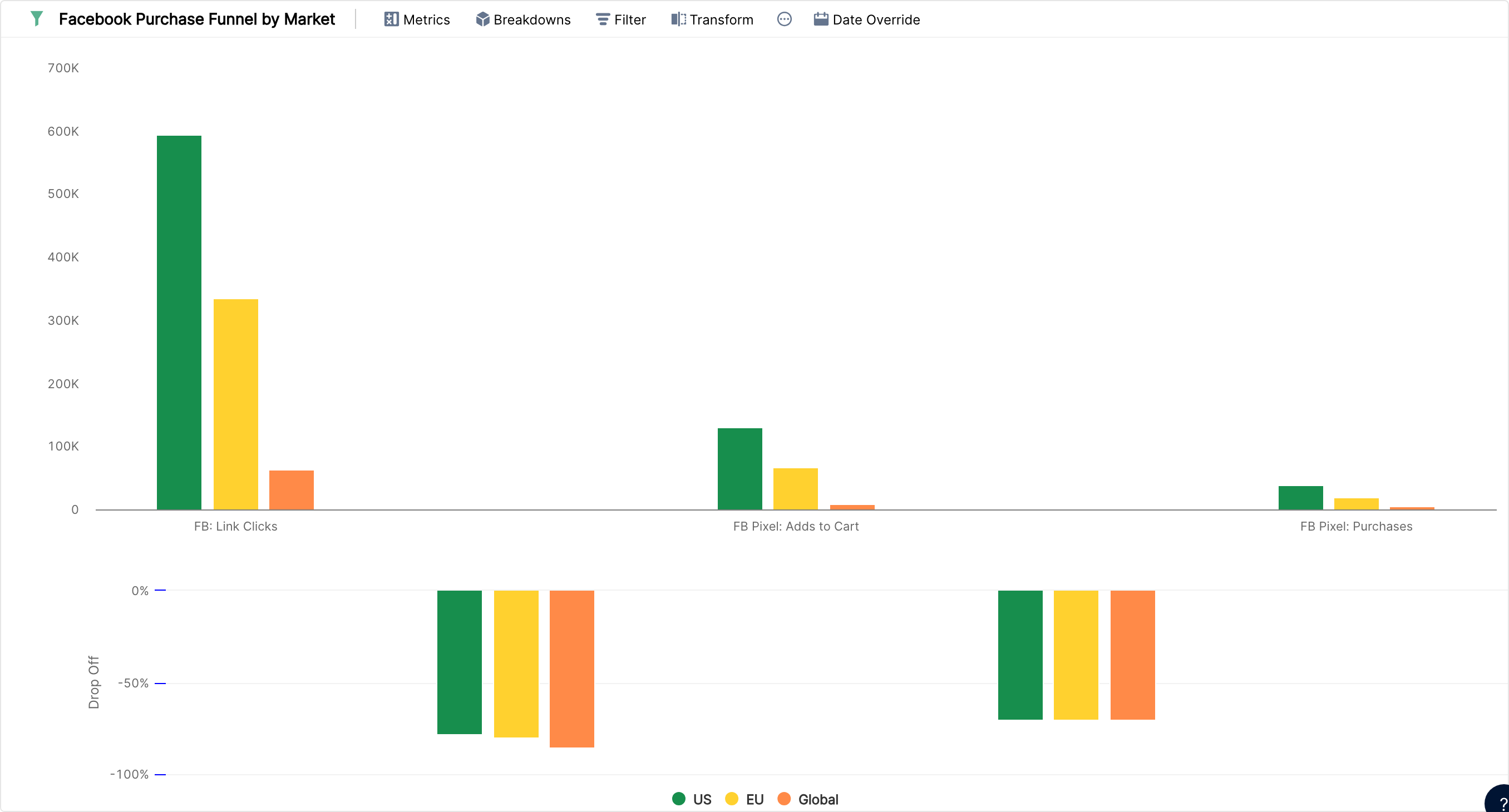Click the yellow EU bar for Adds to Cart
The width and height of the screenshot is (1509, 812).
tap(795, 489)
